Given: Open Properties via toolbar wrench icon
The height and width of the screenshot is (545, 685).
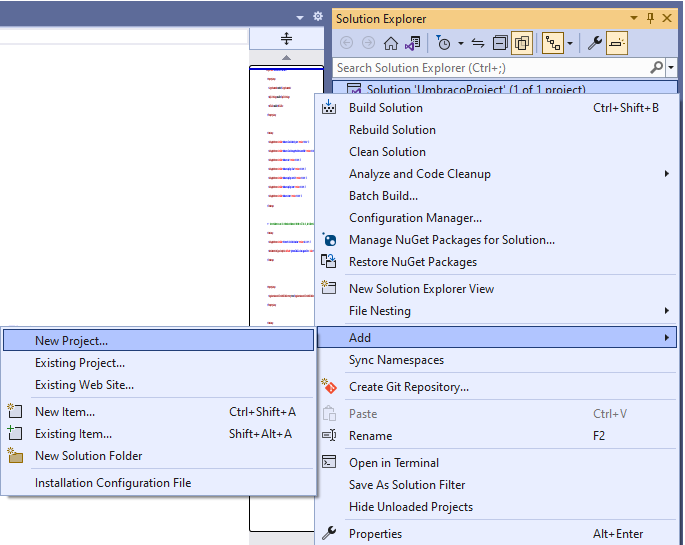Looking at the screenshot, I should (x=594, y=43).
